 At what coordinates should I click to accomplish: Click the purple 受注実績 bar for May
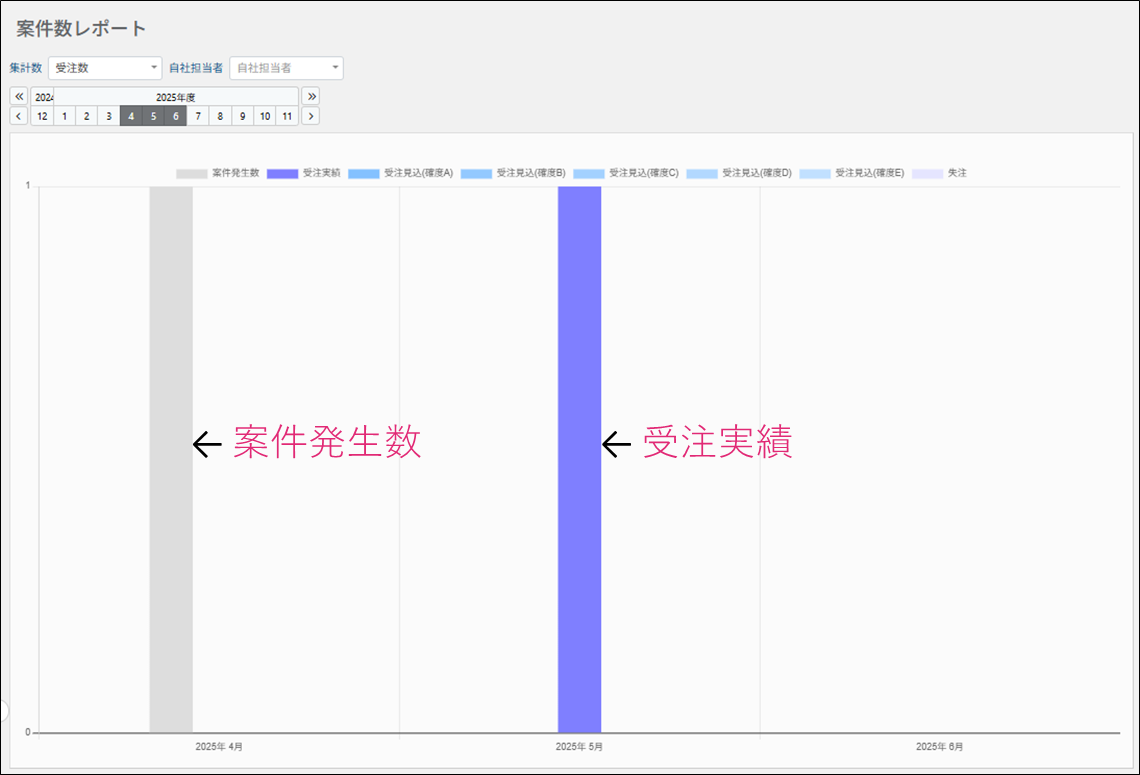coord(579,460)
